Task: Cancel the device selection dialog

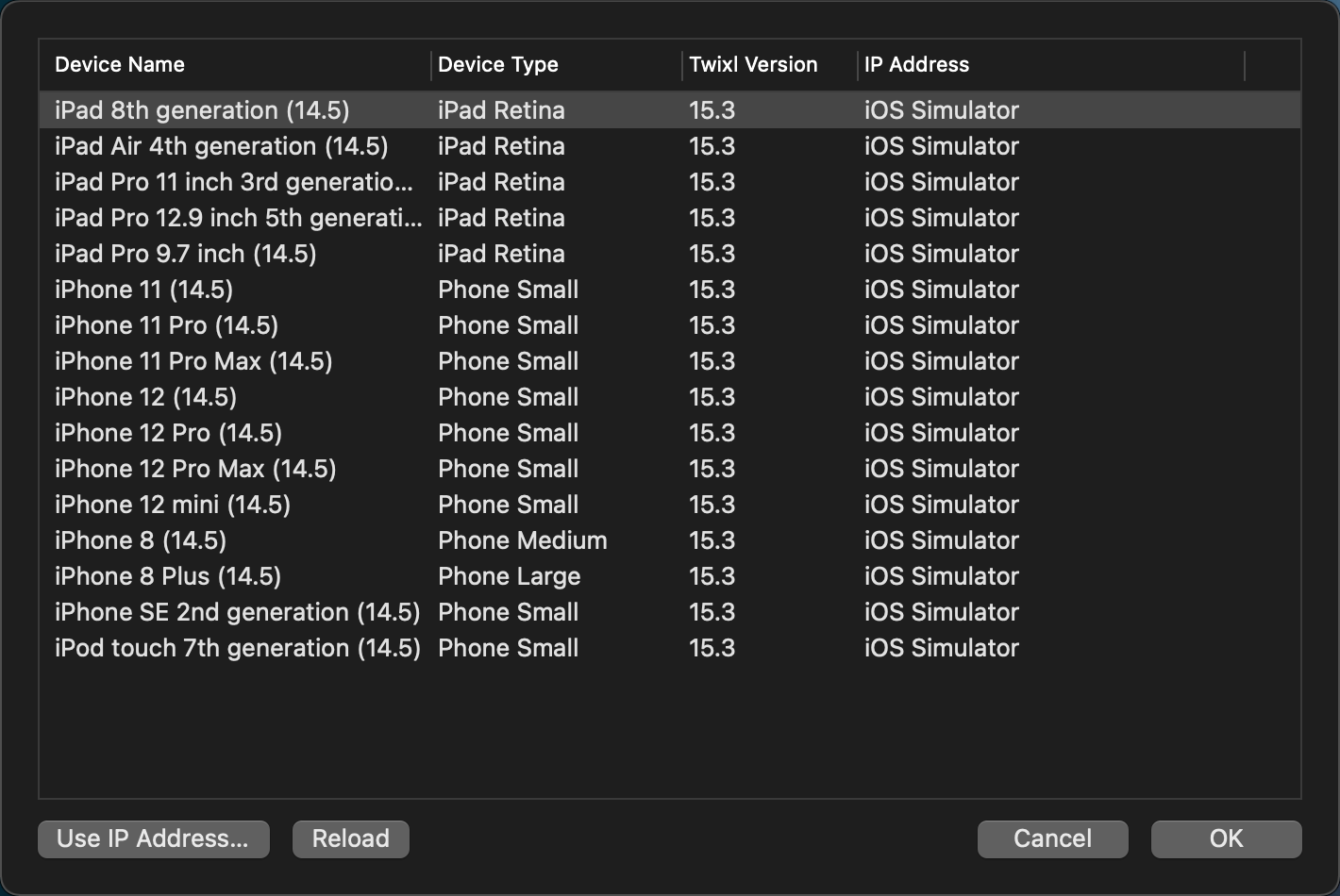Action: click(x=1052, y=838)
